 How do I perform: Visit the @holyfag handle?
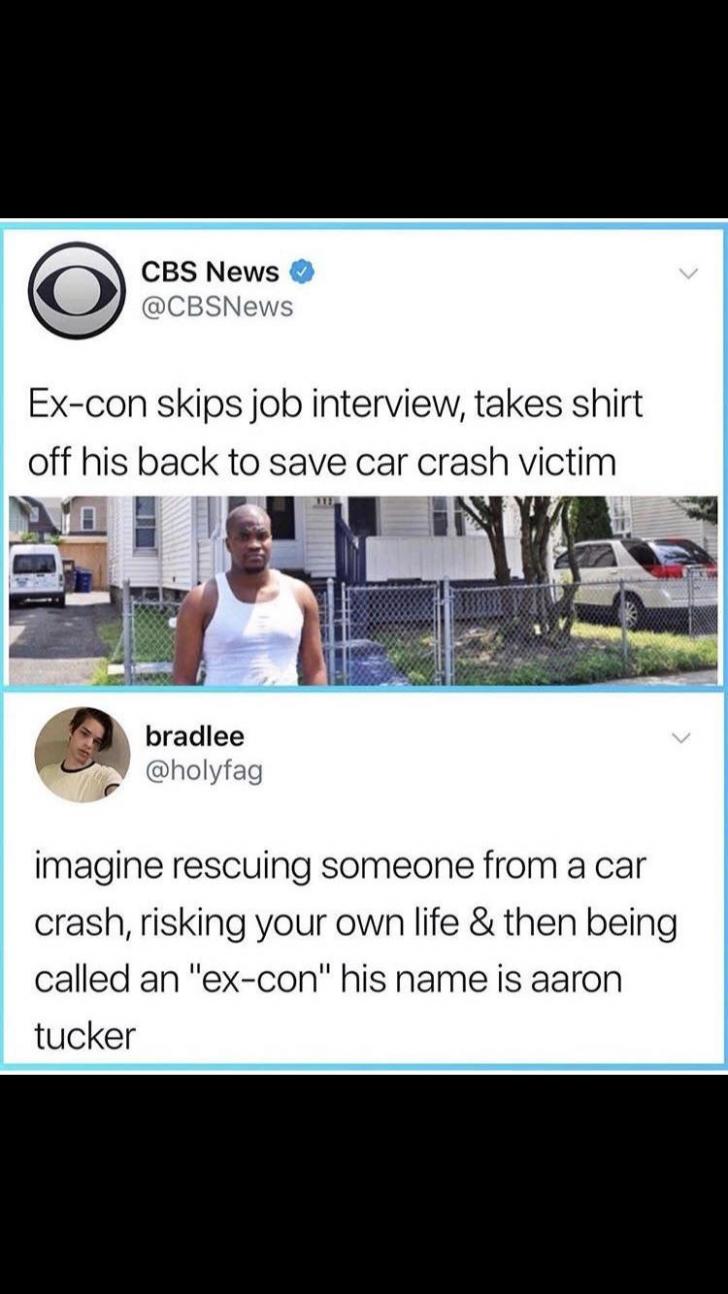click(x=204, y=771)
